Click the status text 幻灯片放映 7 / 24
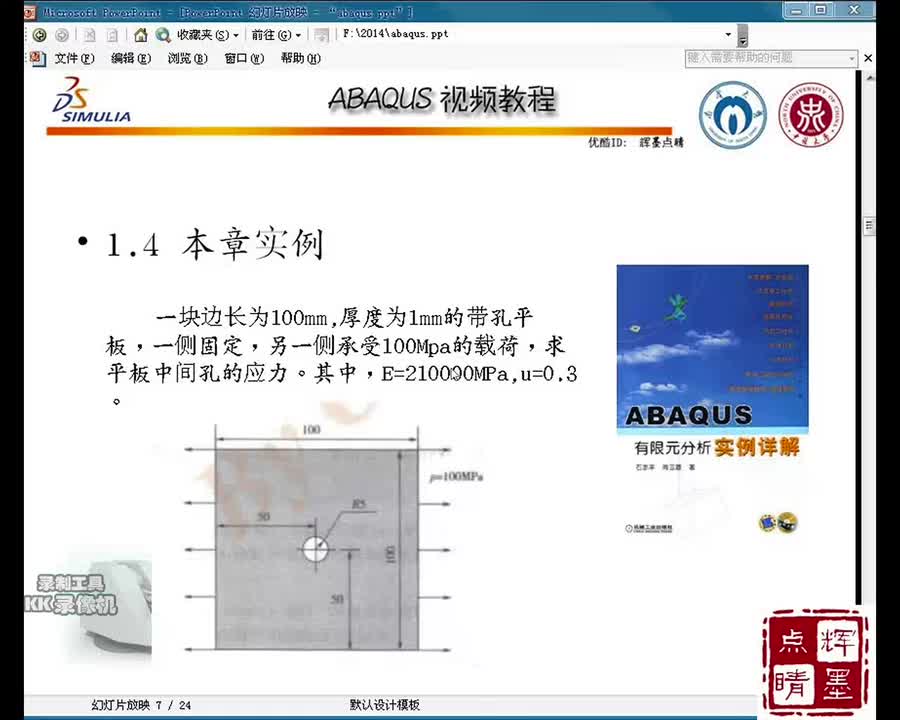The image size is (900, 720). click(x=141, y=704)
